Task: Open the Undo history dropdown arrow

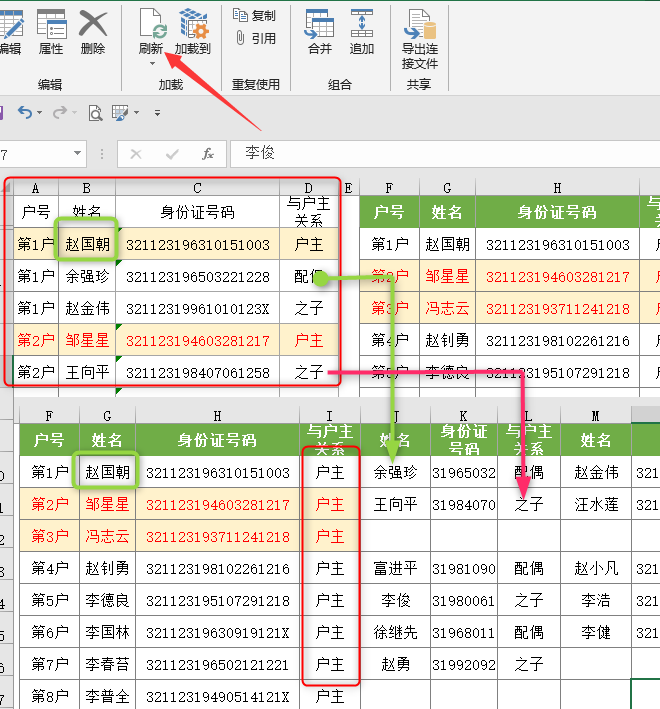Action: [39, 113]
